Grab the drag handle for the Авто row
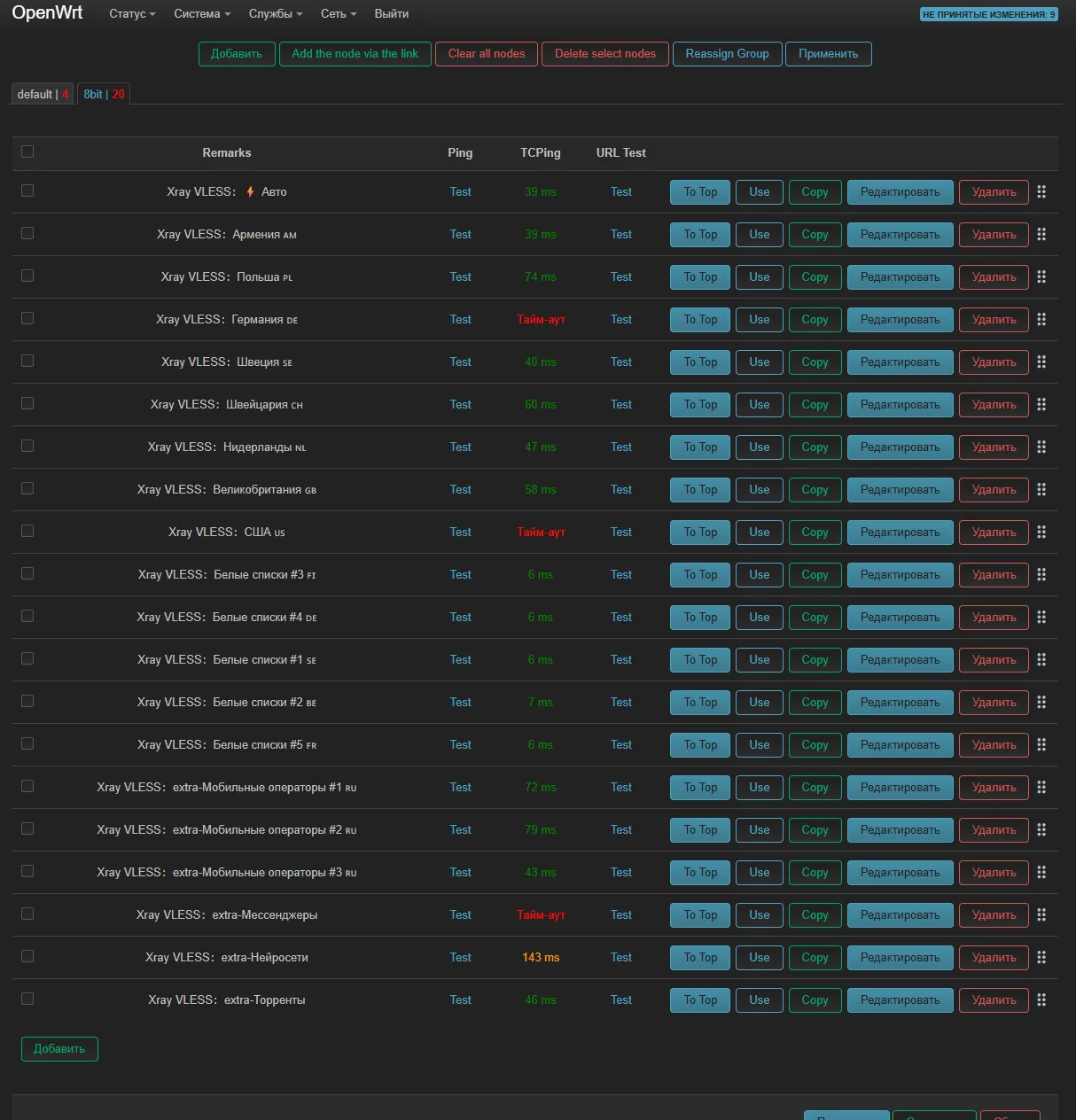1076x1120 pixels. tap(1041, 191)
